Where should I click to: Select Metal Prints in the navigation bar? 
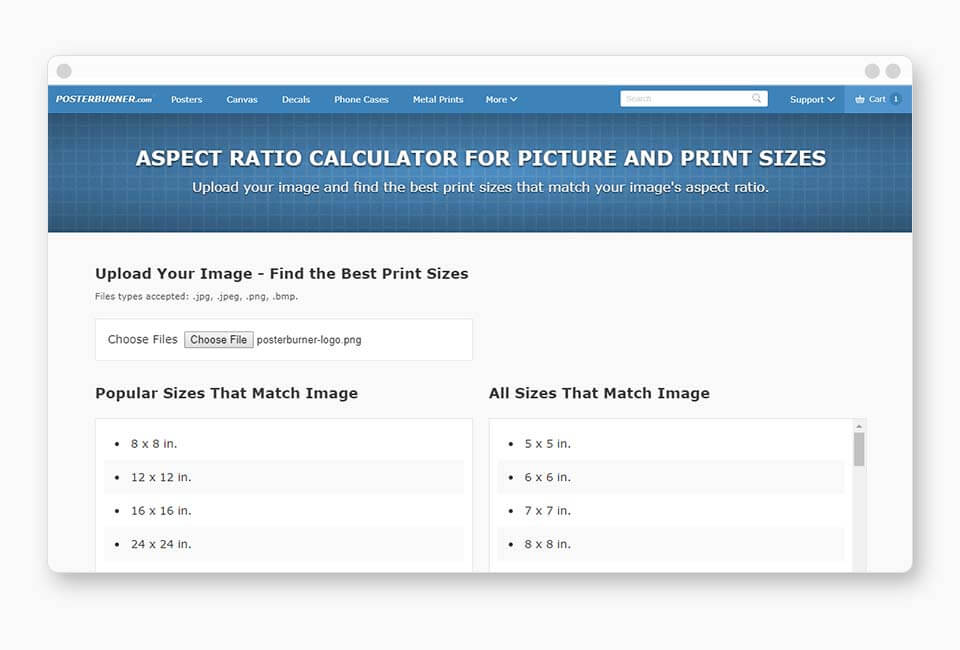click(x=438, y=99)
